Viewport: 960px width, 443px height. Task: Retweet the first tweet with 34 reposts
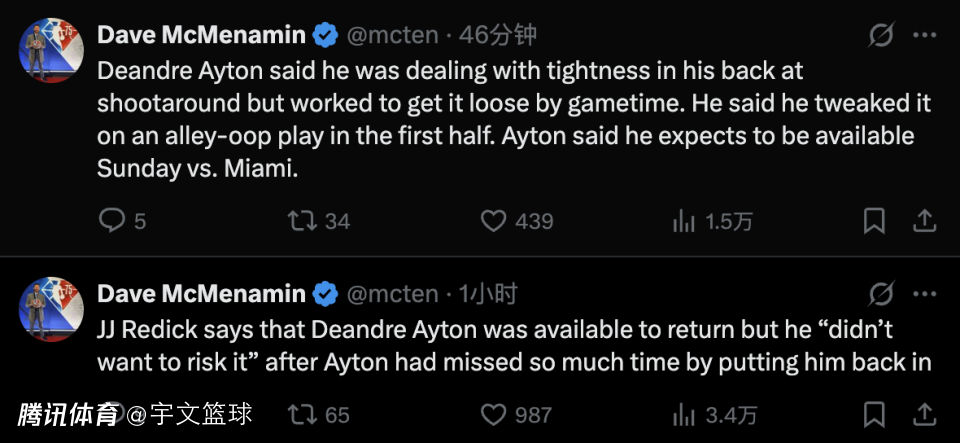click(x=301, y=220)
